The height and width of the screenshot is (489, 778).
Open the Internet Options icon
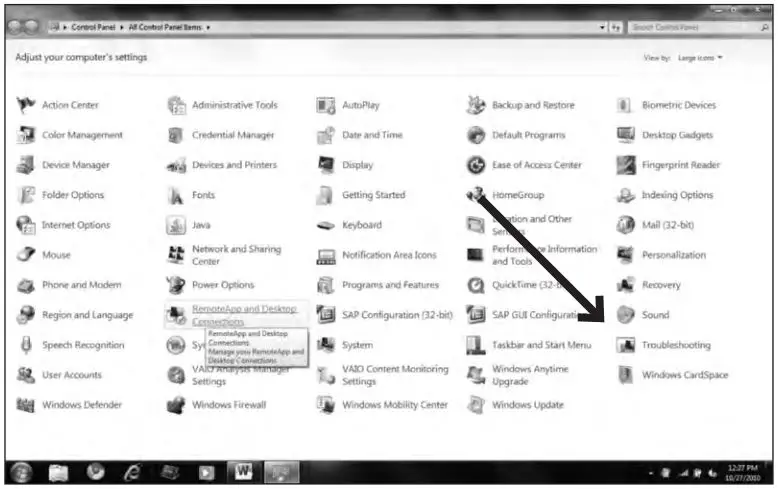26,225
